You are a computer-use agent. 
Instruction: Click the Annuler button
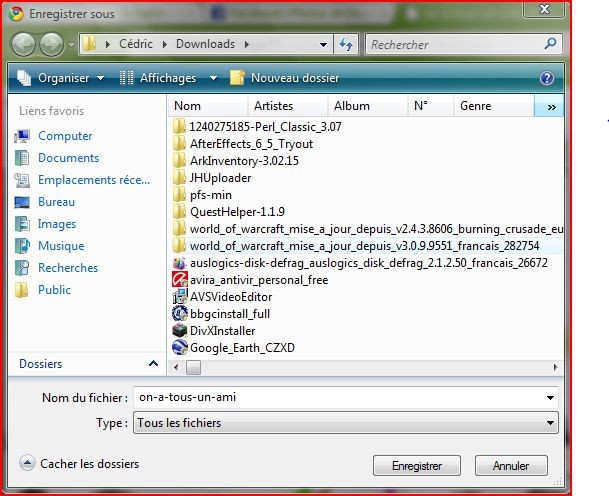click(x=511, y=465)
